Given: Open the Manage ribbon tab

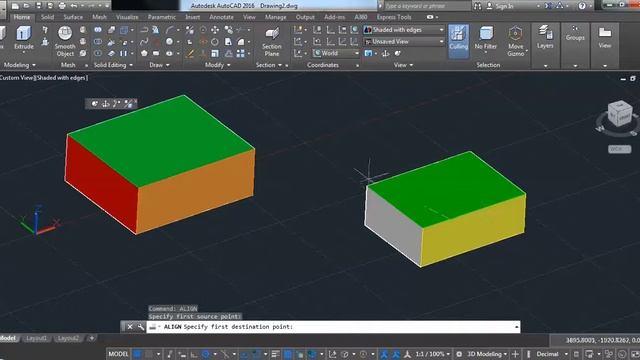Looking at the screenshot, I should pyautogui.click(x=276, y=17).
